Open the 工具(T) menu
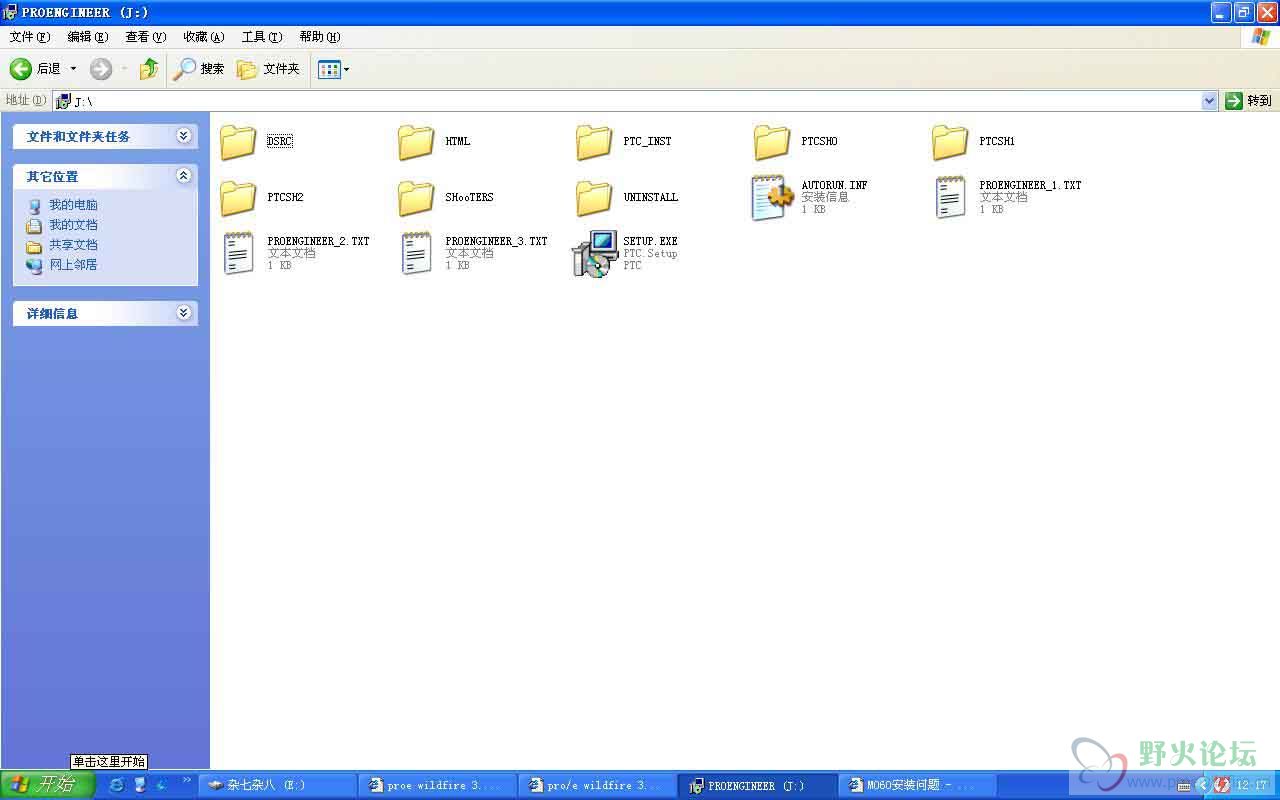1280x800 pixels. pyautogui.click(x=261, y=37)
